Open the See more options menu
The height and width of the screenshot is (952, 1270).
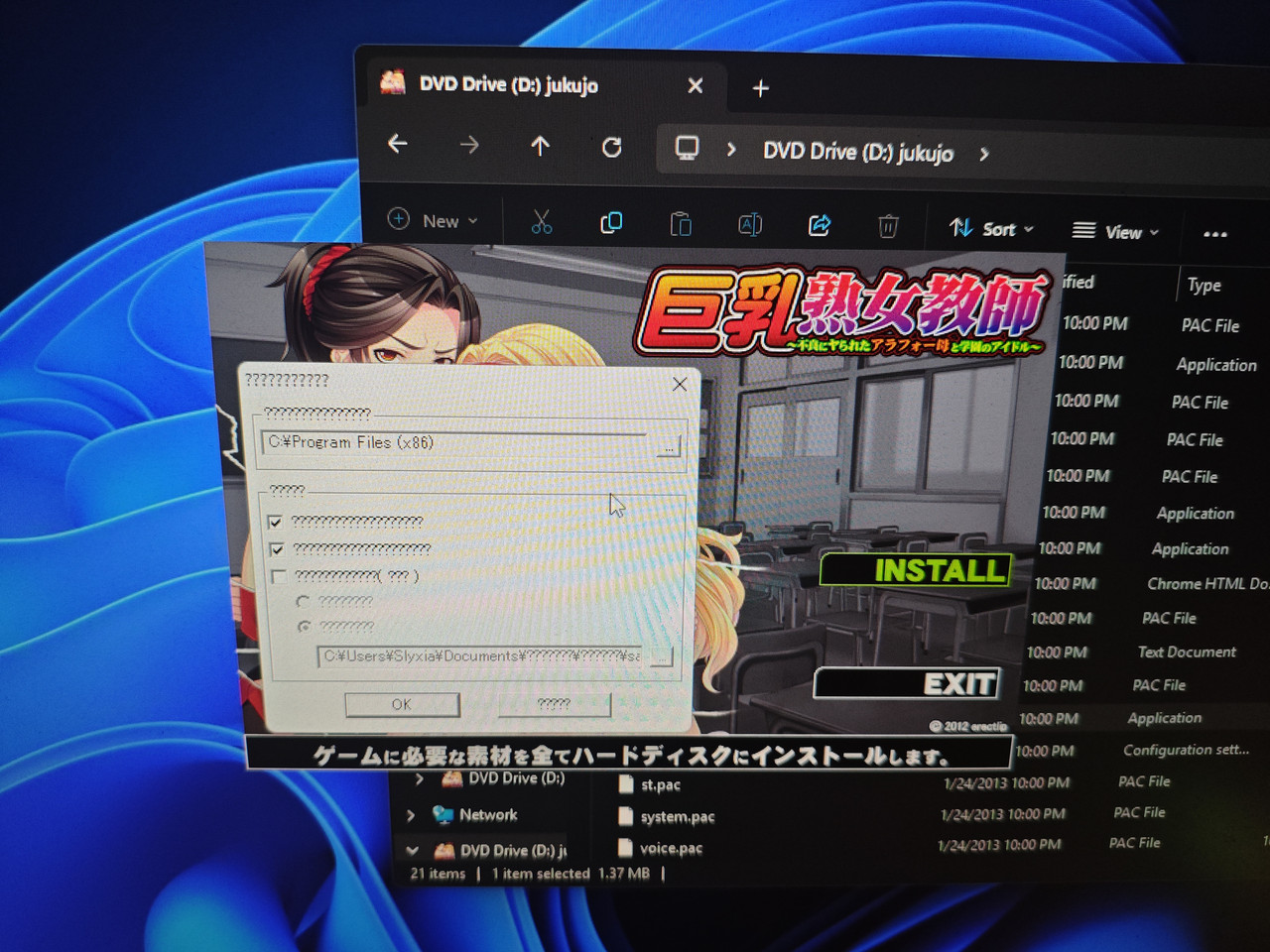pos(1215,234)
